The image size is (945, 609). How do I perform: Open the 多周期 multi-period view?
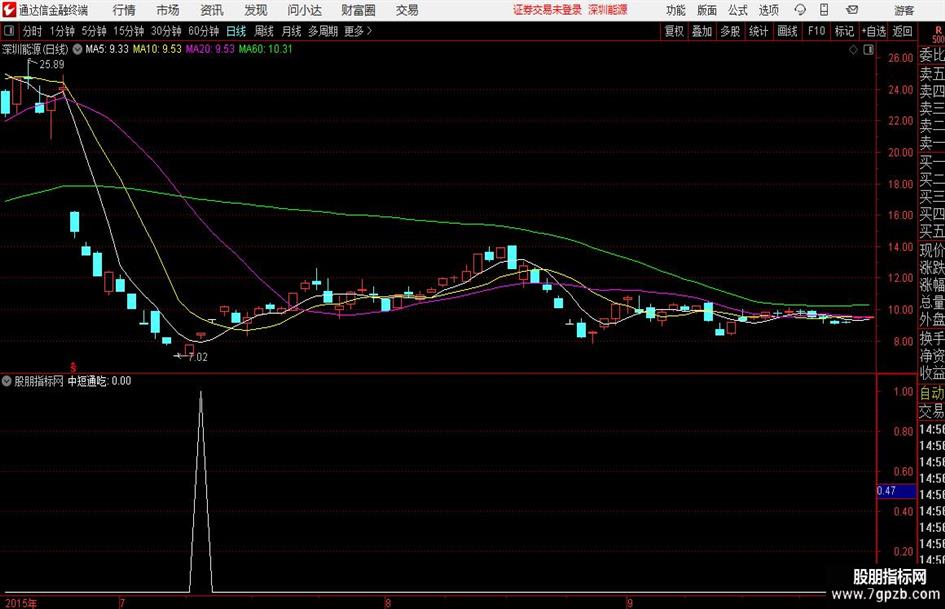323,31
